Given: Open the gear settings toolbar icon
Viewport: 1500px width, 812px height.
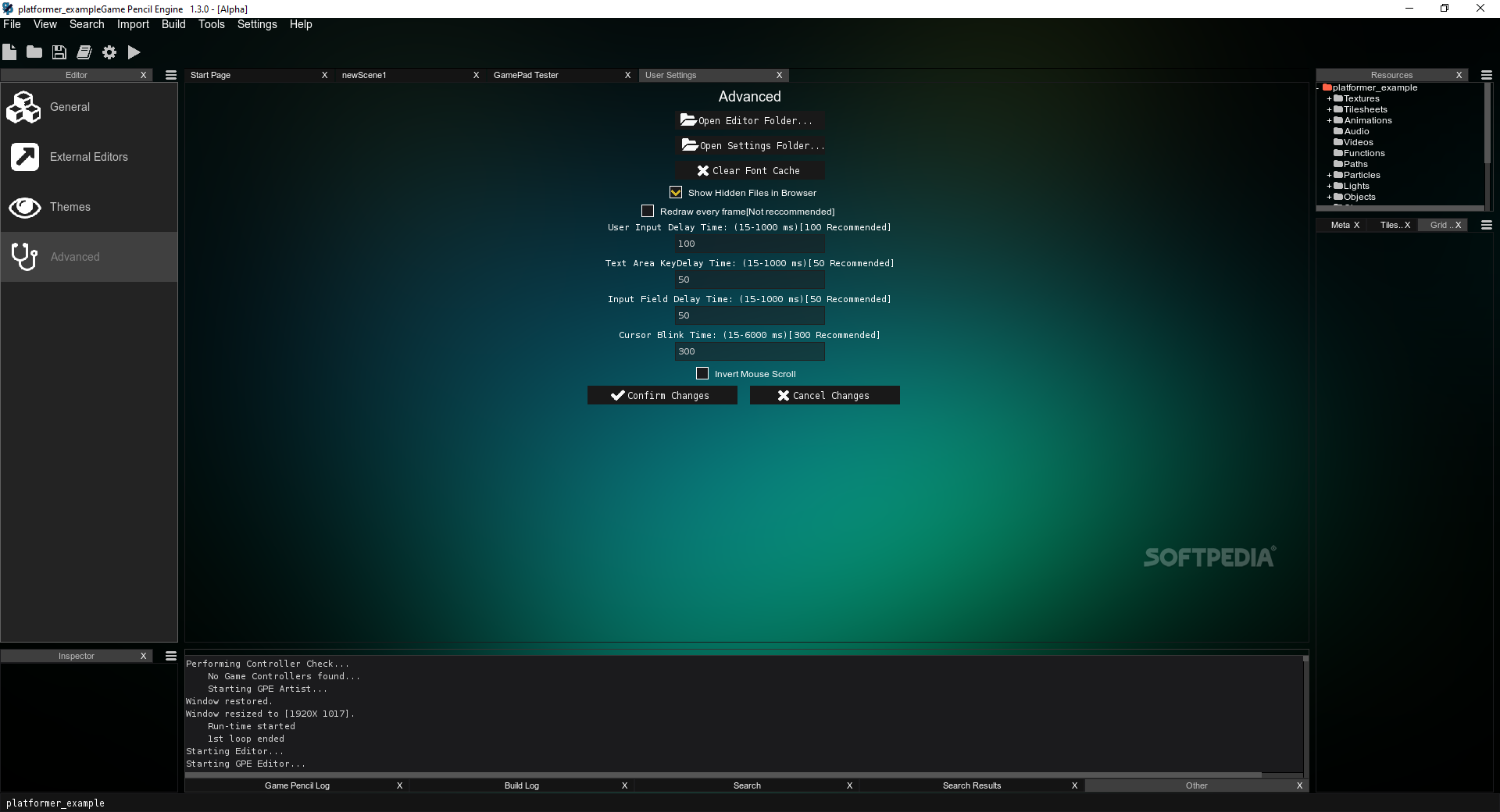Looking at the screenshot, I should point(109,52).
